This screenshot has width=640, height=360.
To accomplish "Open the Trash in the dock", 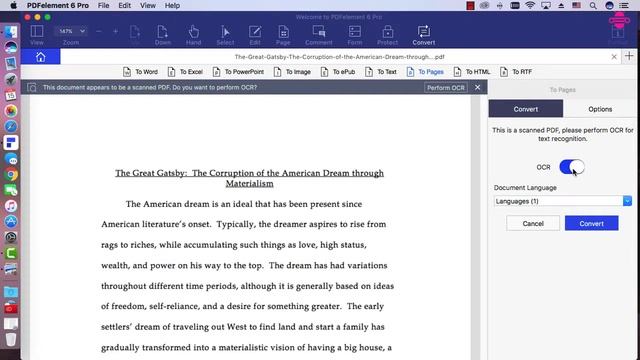I will pos(11,339).
